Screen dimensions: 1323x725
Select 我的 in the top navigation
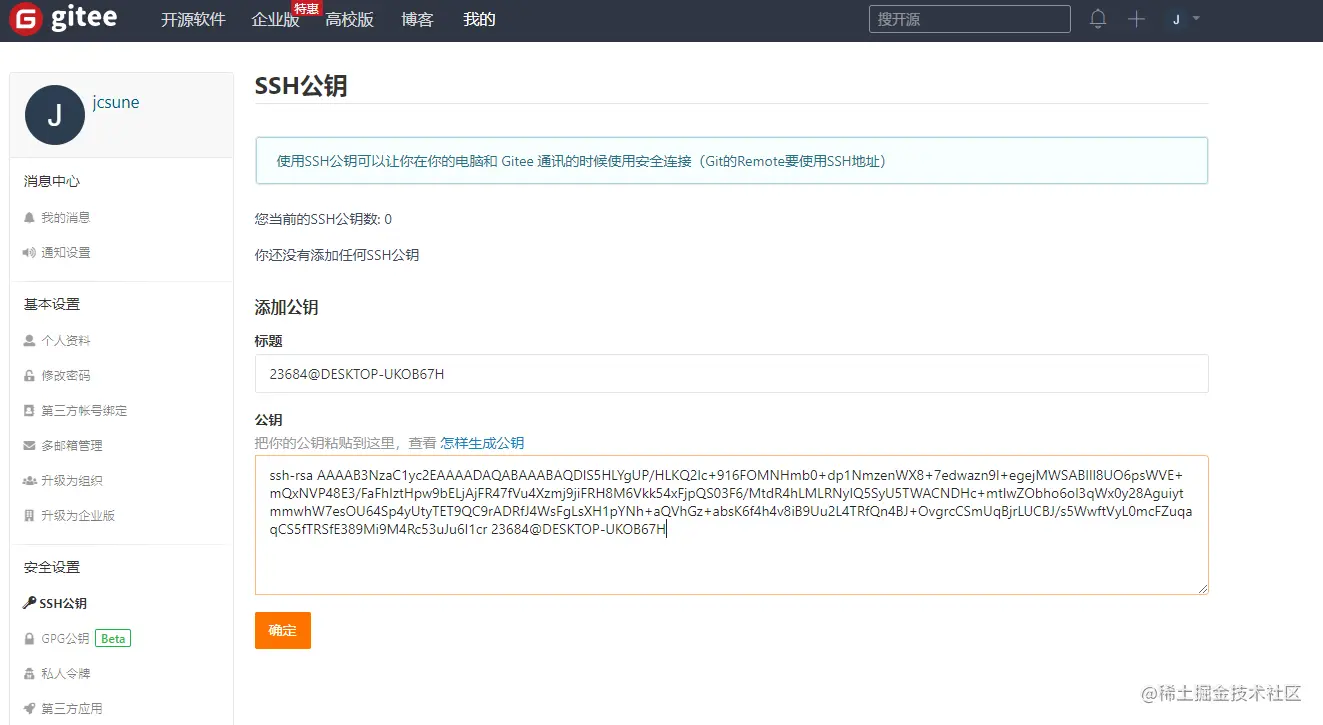tap(479, 19)
